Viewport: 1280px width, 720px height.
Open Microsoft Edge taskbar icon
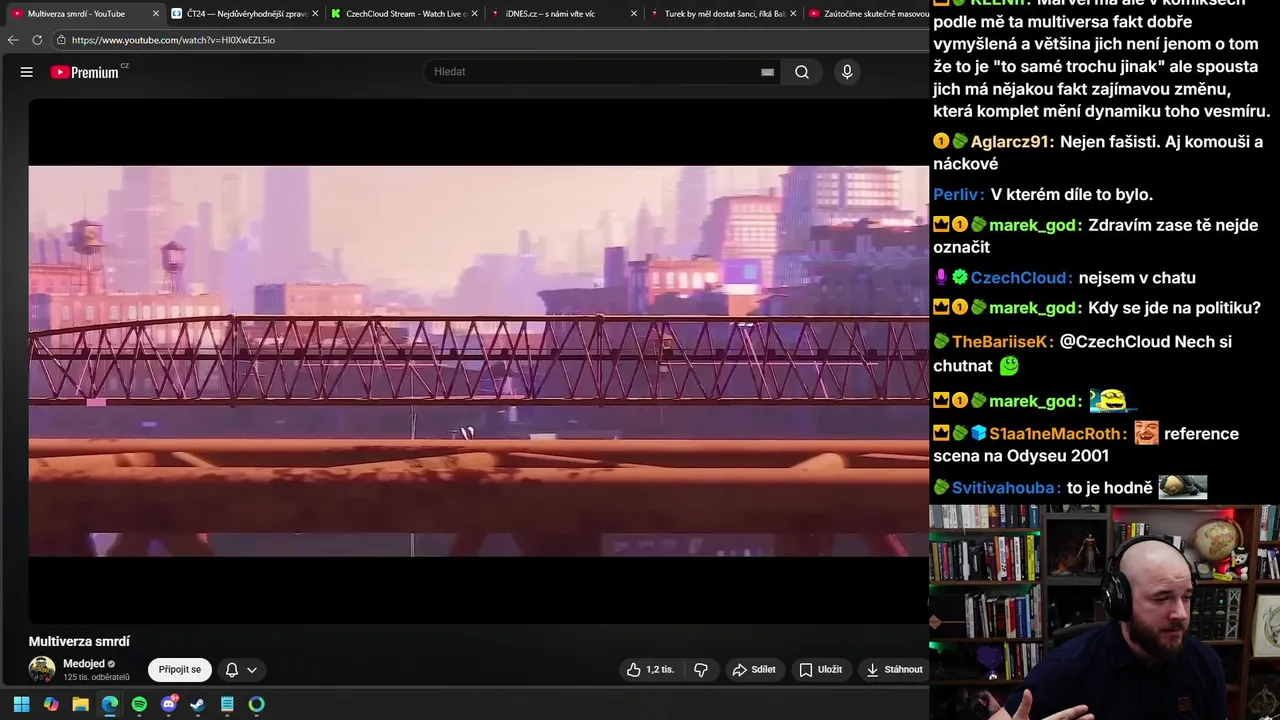[x=110, y=704]
